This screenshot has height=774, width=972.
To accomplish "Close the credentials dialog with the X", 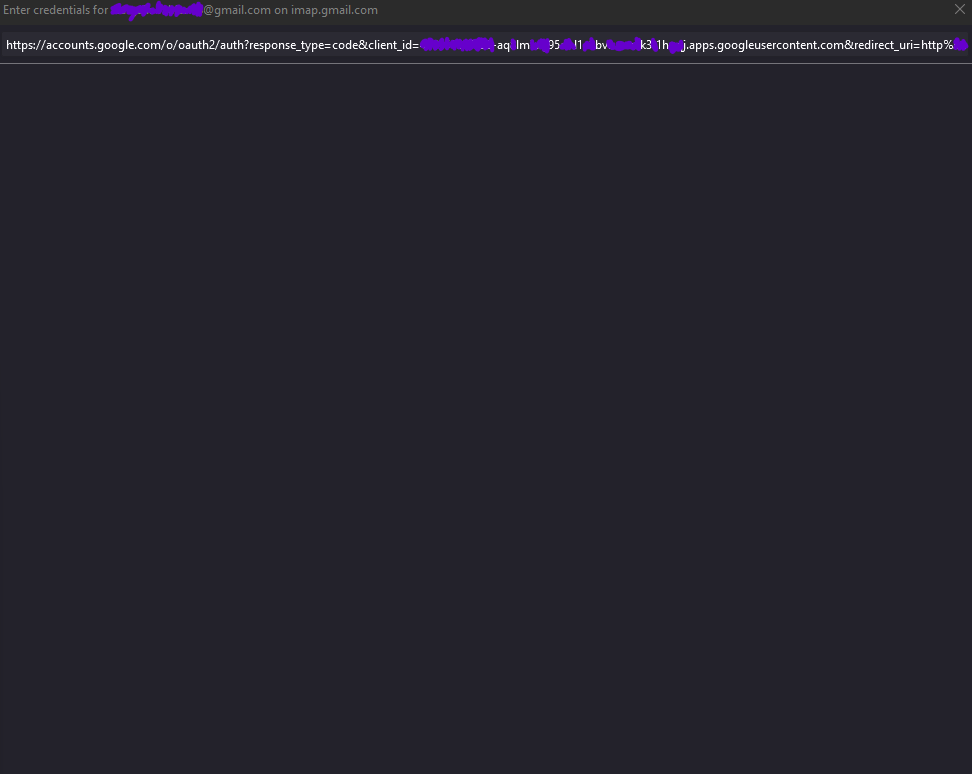I will tap(960, 9).
